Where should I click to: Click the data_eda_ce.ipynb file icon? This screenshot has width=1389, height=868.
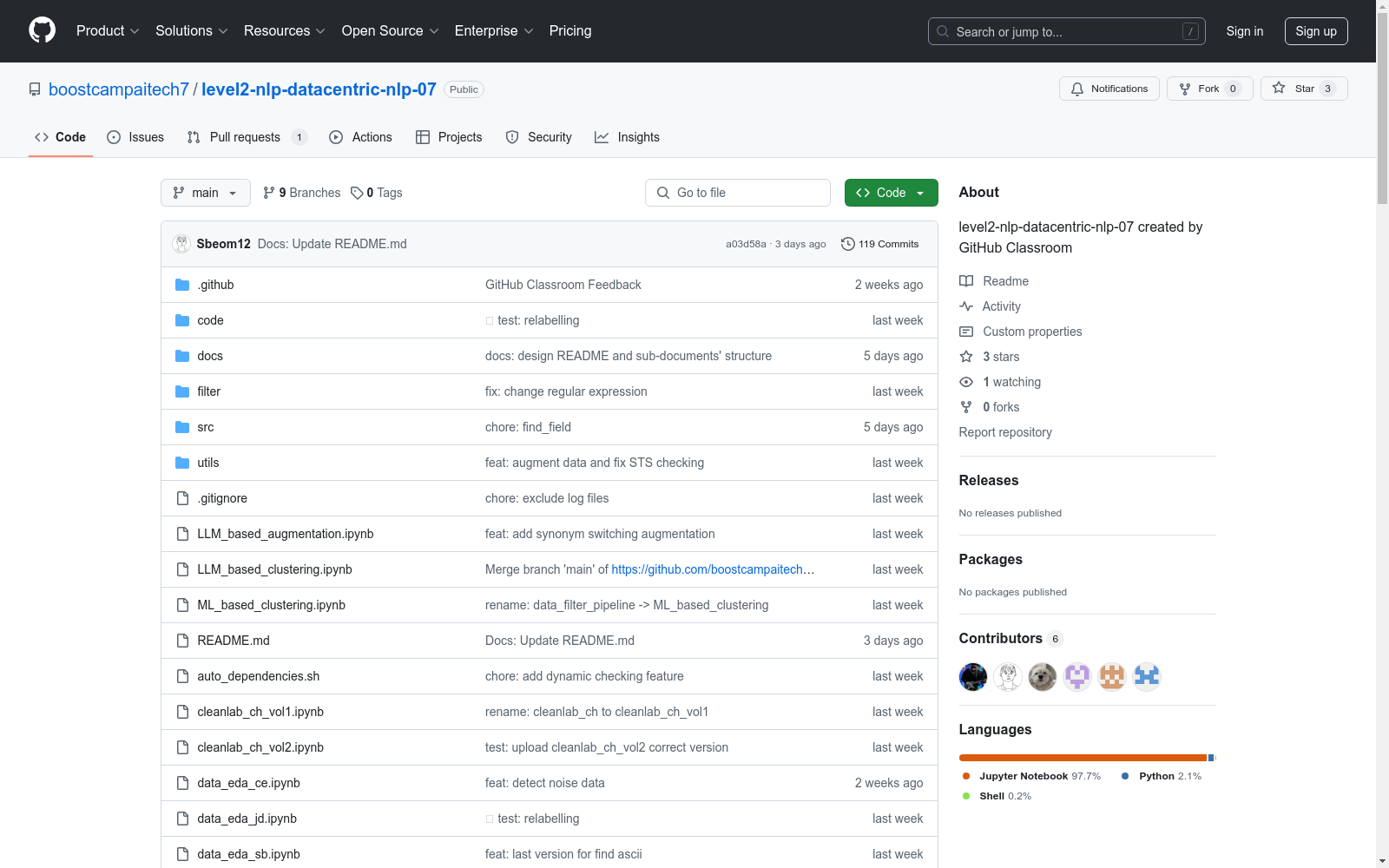click(x=182, y=783)
